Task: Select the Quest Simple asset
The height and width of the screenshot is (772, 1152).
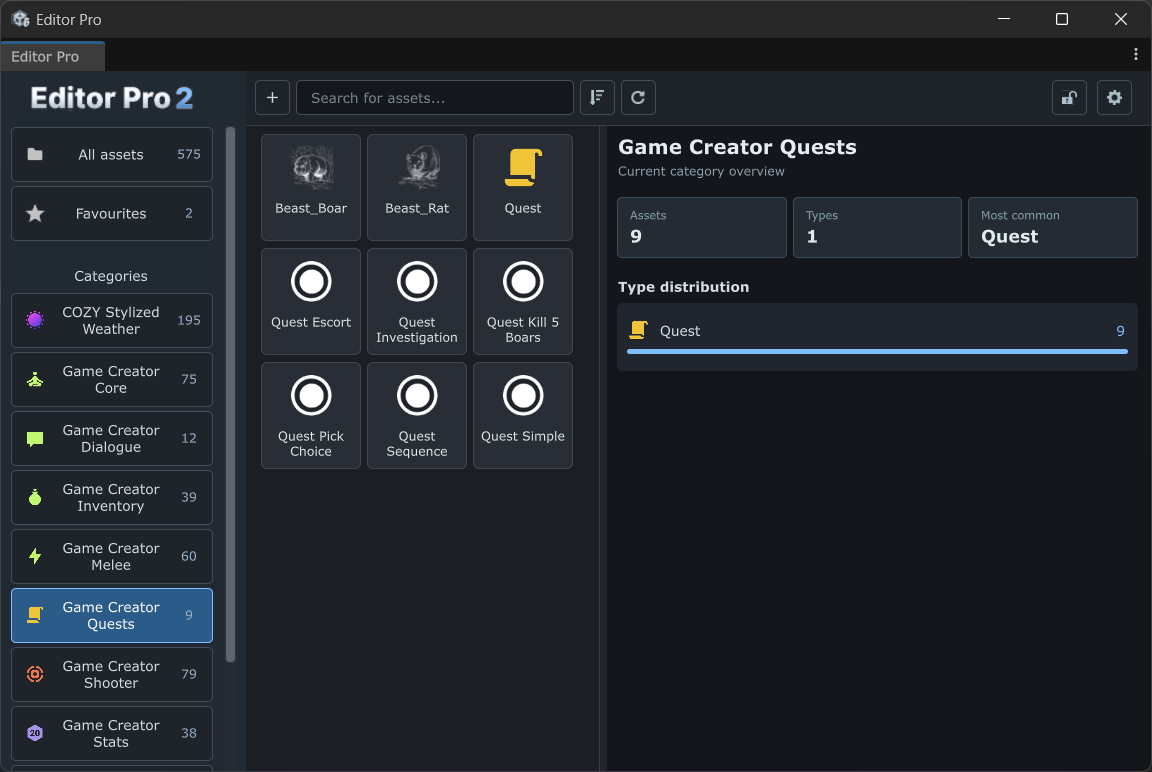Action: [522, 415]
